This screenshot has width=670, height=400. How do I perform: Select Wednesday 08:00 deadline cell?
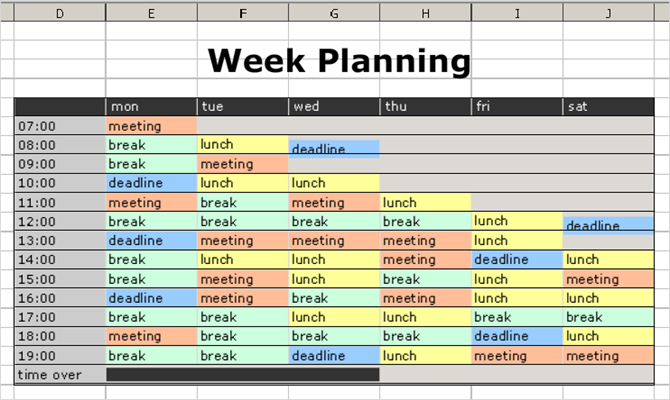tap(334, 149)
